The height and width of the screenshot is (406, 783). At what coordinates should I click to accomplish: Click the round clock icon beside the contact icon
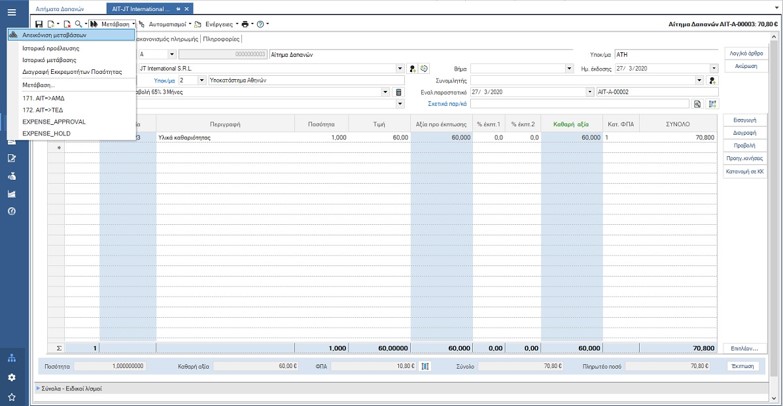tap(424, 68)
